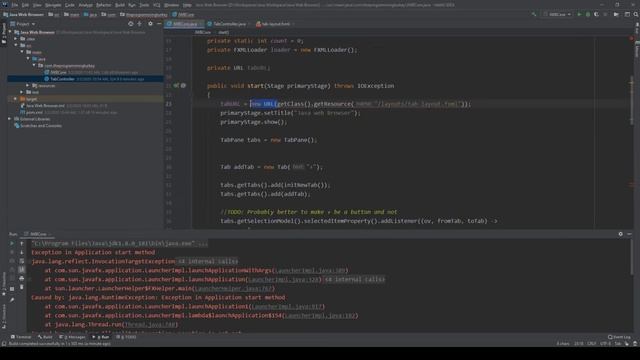The height and width of the screenshot is (360, 640).
Task: Open the Build menu
Action: [120, 5]
